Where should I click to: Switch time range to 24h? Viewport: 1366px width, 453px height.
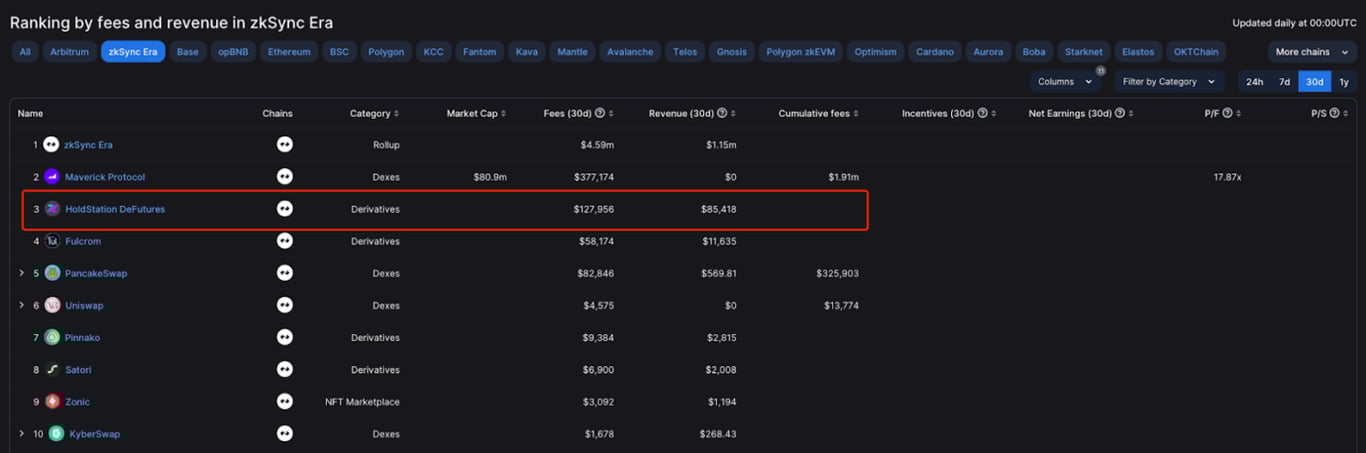click(x=1254, y=82)
